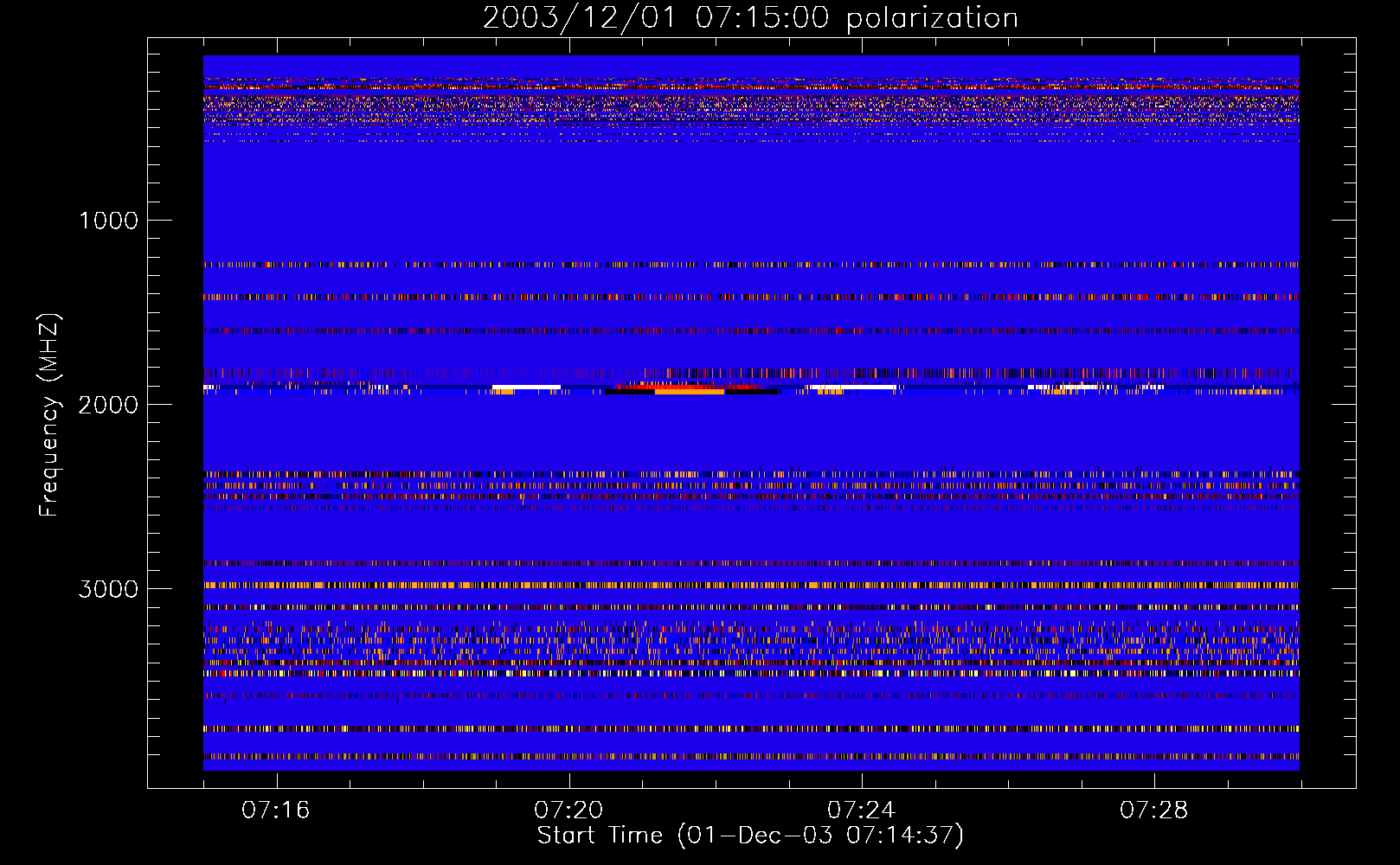Click the 07:28 time axis label
Viewport: 1400px width, 865px height.
coord(1153,811)
